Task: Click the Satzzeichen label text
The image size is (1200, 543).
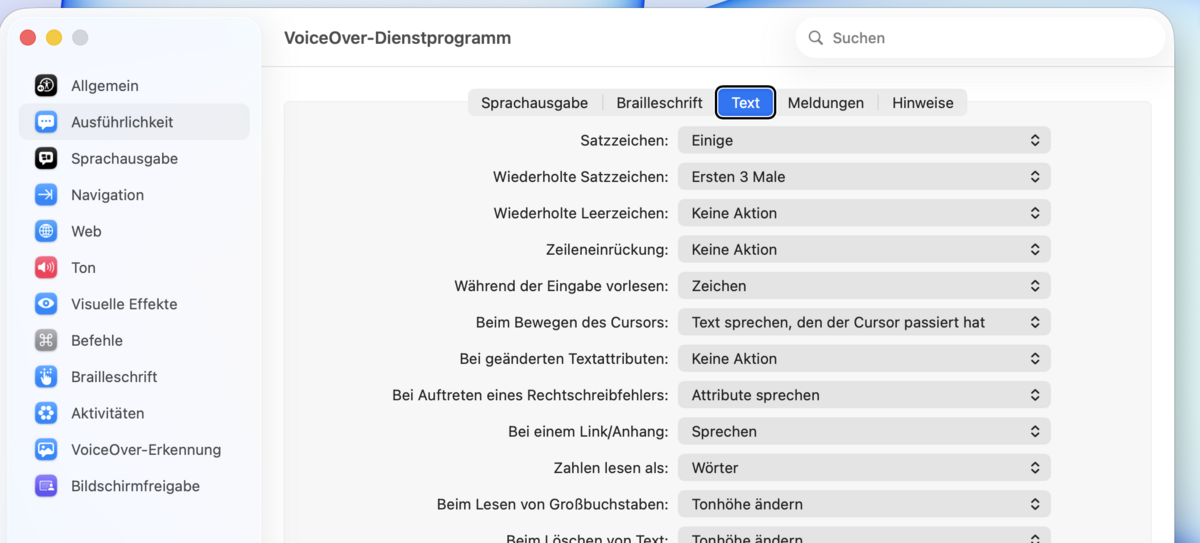Action: 624,141
